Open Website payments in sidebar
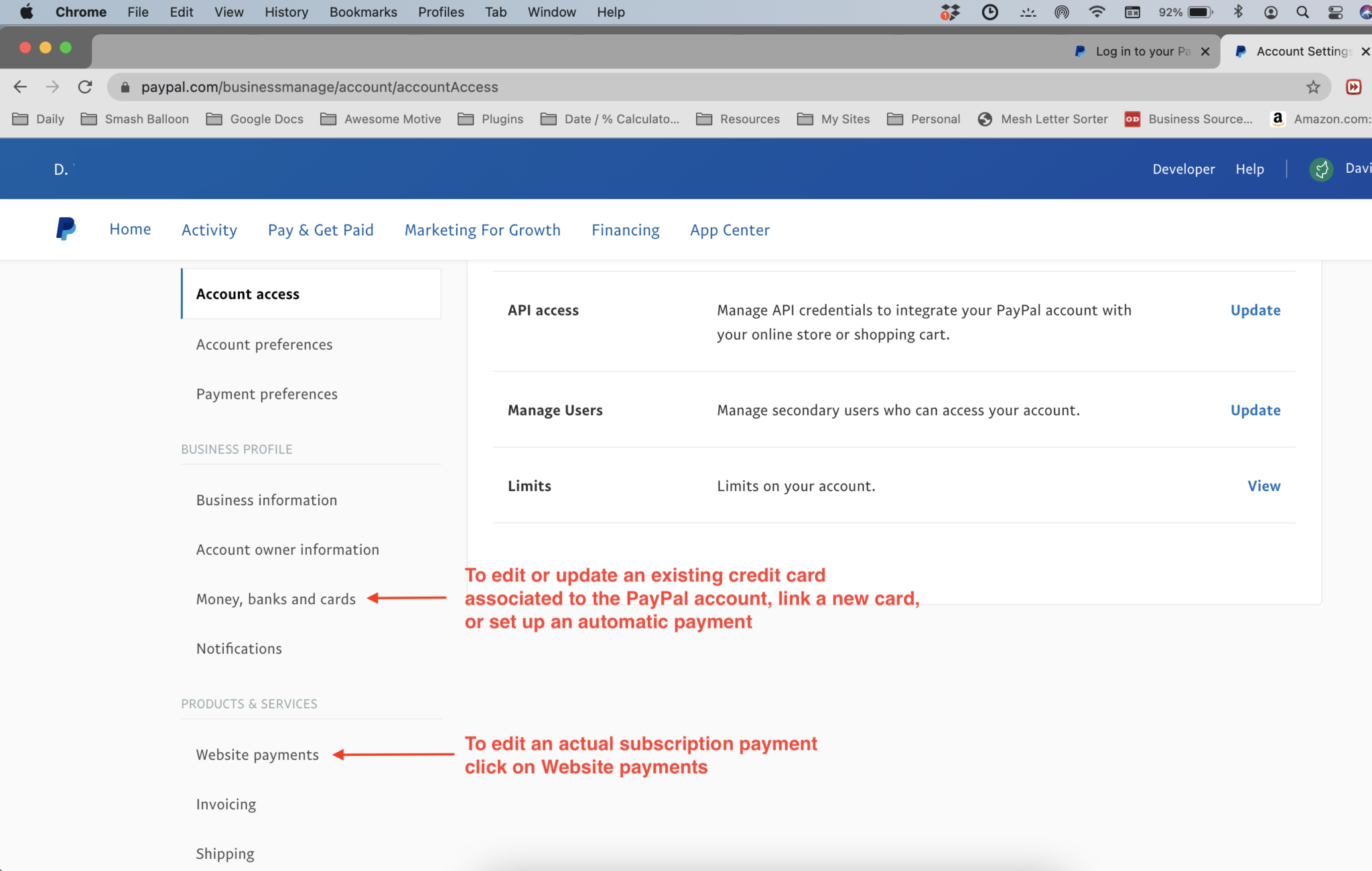1372x871 pixels. pyautogui.click(x=257, y=754)
